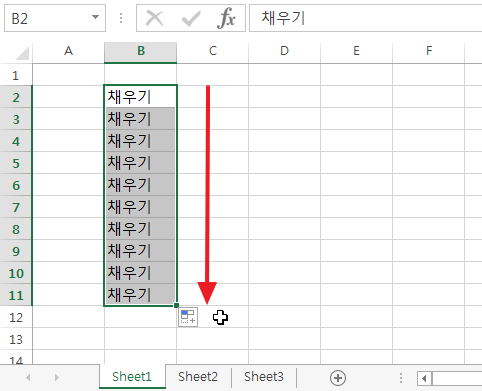Click cell B9 containing 채우기
Viewport: 482px width, 391px height.
[140, 251]
